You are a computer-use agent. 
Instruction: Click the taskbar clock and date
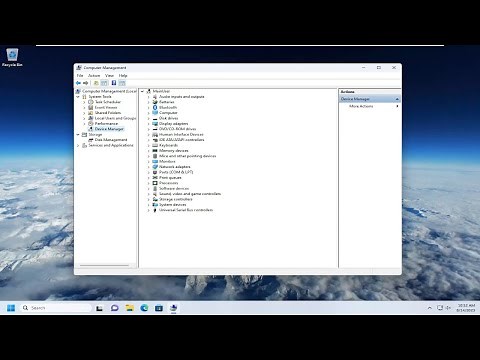[x=466, y=308]
